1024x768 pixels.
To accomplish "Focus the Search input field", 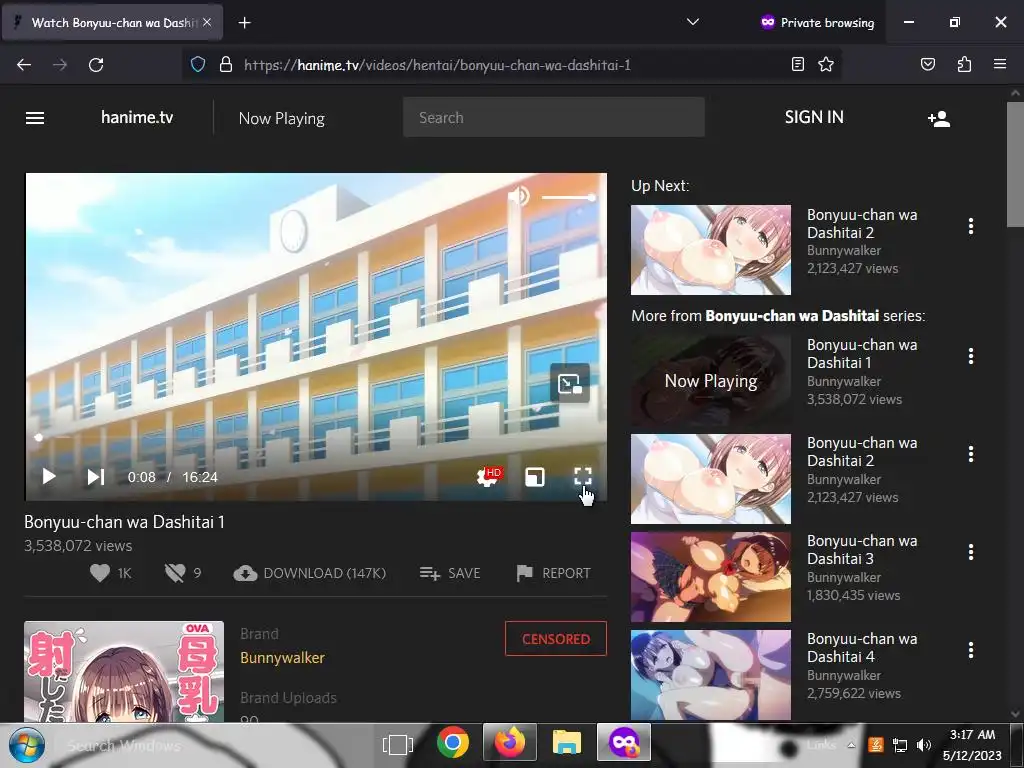I will tap(554, 118).
